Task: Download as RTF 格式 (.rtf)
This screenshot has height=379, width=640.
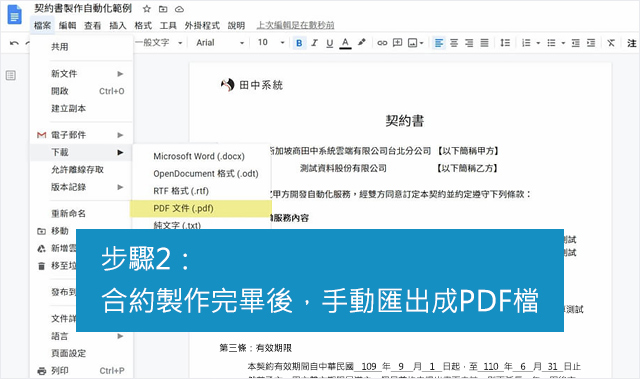Action: [201, 191]
